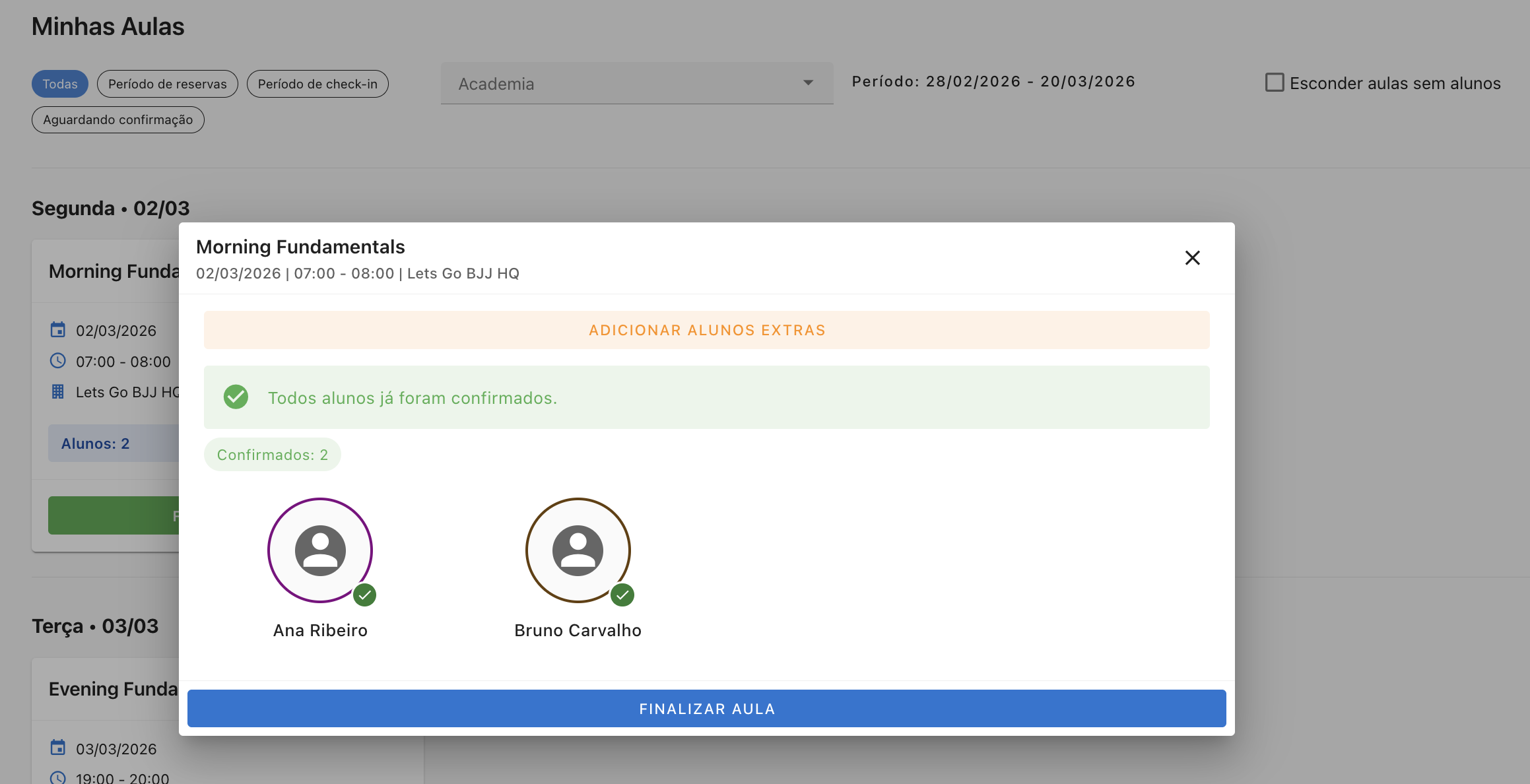The image size is (1530, 784).
Task: Click the clock icon beside 19:00 - 20:00
Action: [x=57, y=777]
